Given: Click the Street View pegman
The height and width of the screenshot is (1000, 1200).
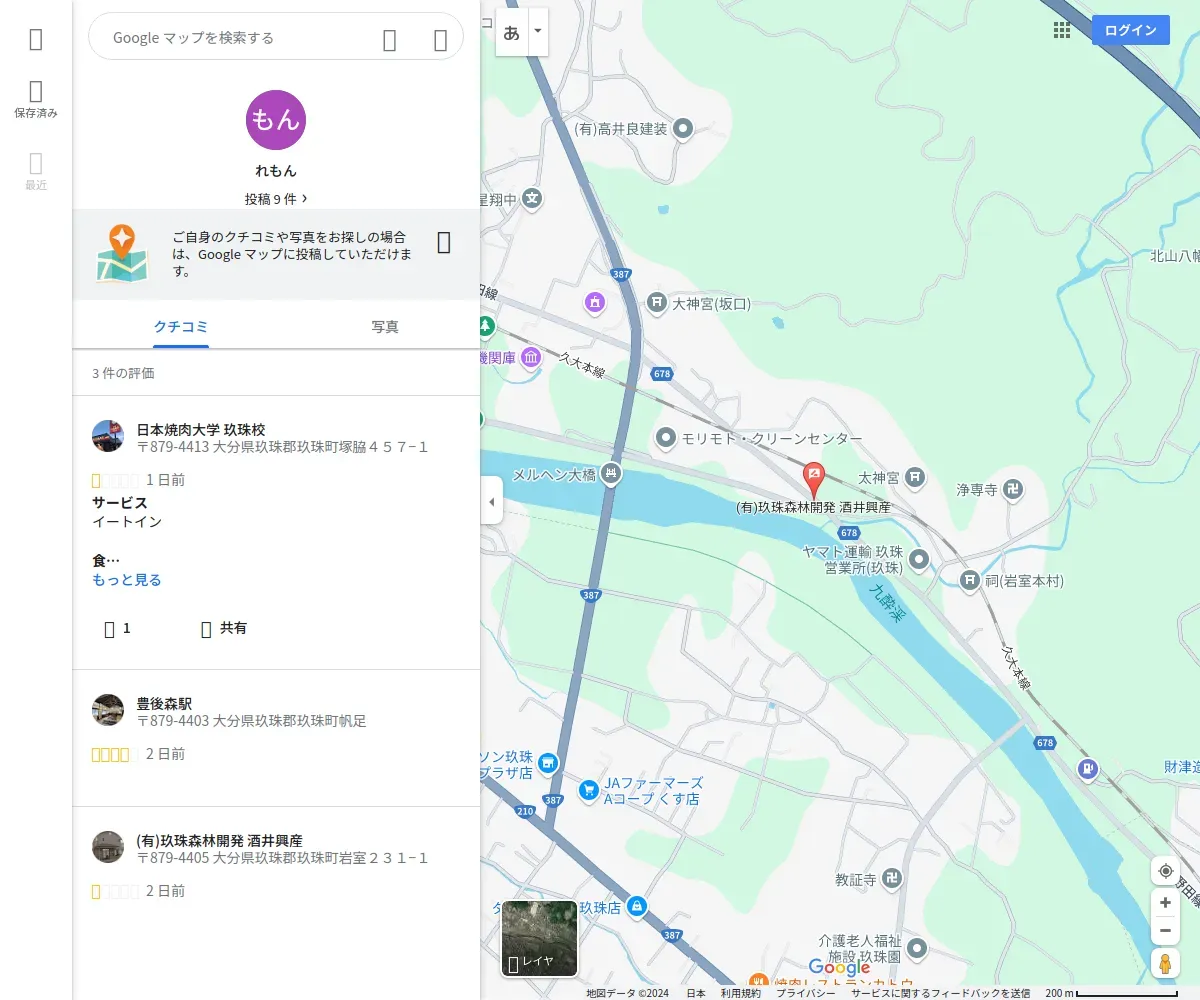Looking at the screenshot, I should 1165,964.
